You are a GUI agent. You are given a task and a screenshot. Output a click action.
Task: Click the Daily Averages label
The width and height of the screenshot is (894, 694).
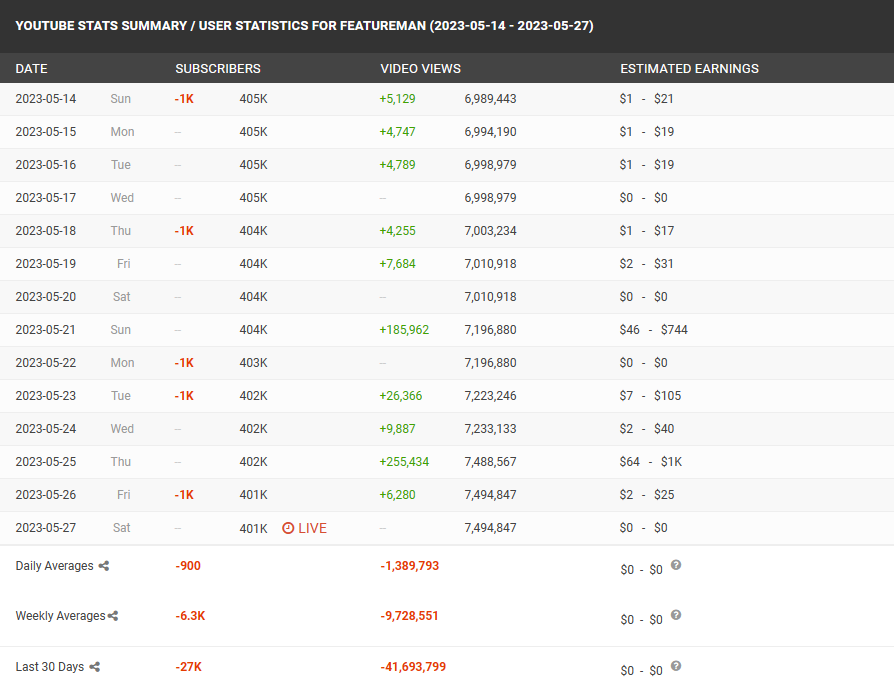54,566
